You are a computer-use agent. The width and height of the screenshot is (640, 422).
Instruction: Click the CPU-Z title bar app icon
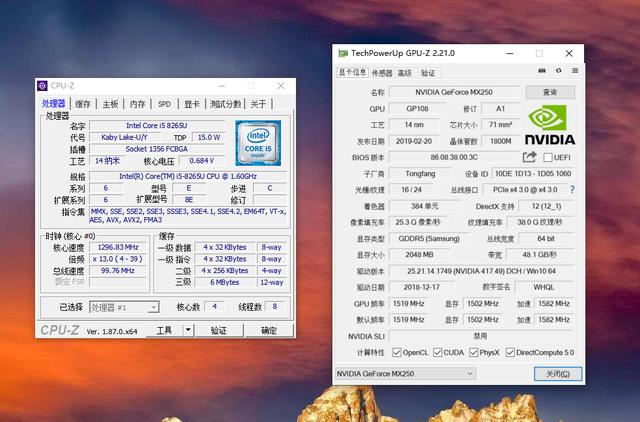pos(42,86)
